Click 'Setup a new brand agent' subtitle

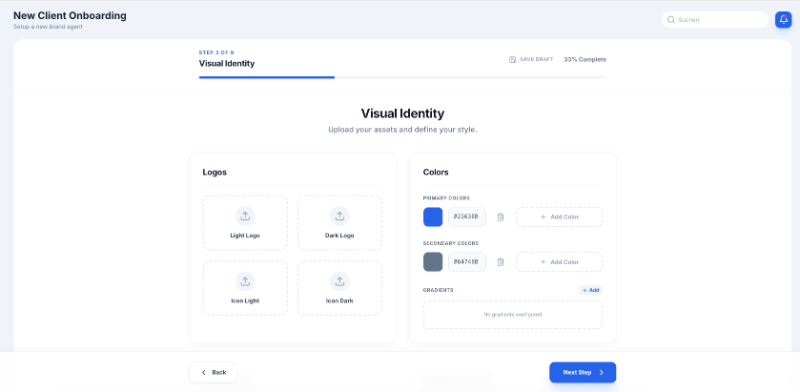tap(48, 27)
